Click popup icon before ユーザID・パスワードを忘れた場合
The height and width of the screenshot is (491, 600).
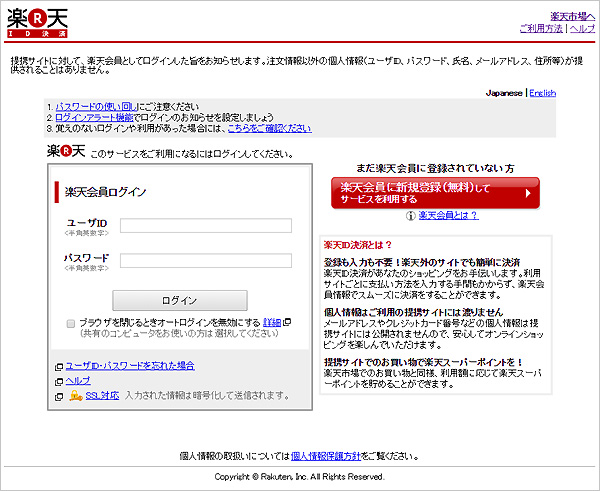59,367
